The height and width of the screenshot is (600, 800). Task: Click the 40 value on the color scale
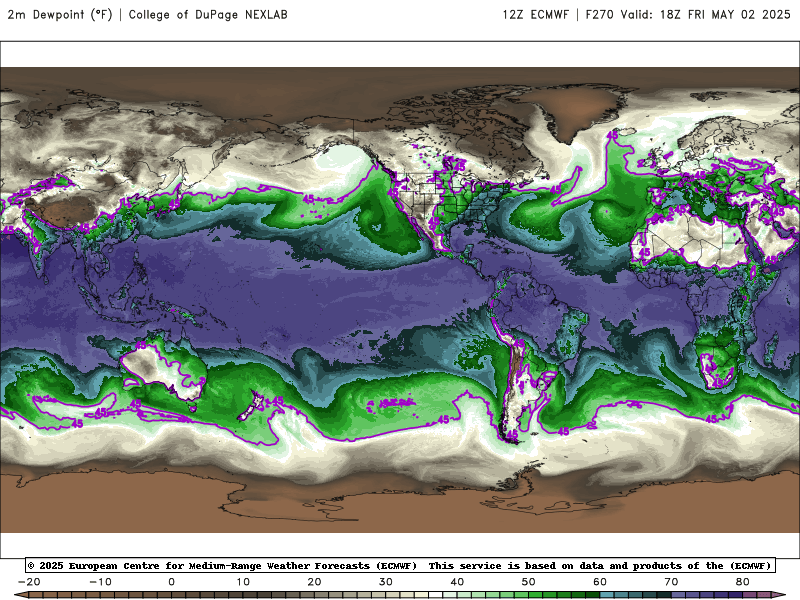457,582
